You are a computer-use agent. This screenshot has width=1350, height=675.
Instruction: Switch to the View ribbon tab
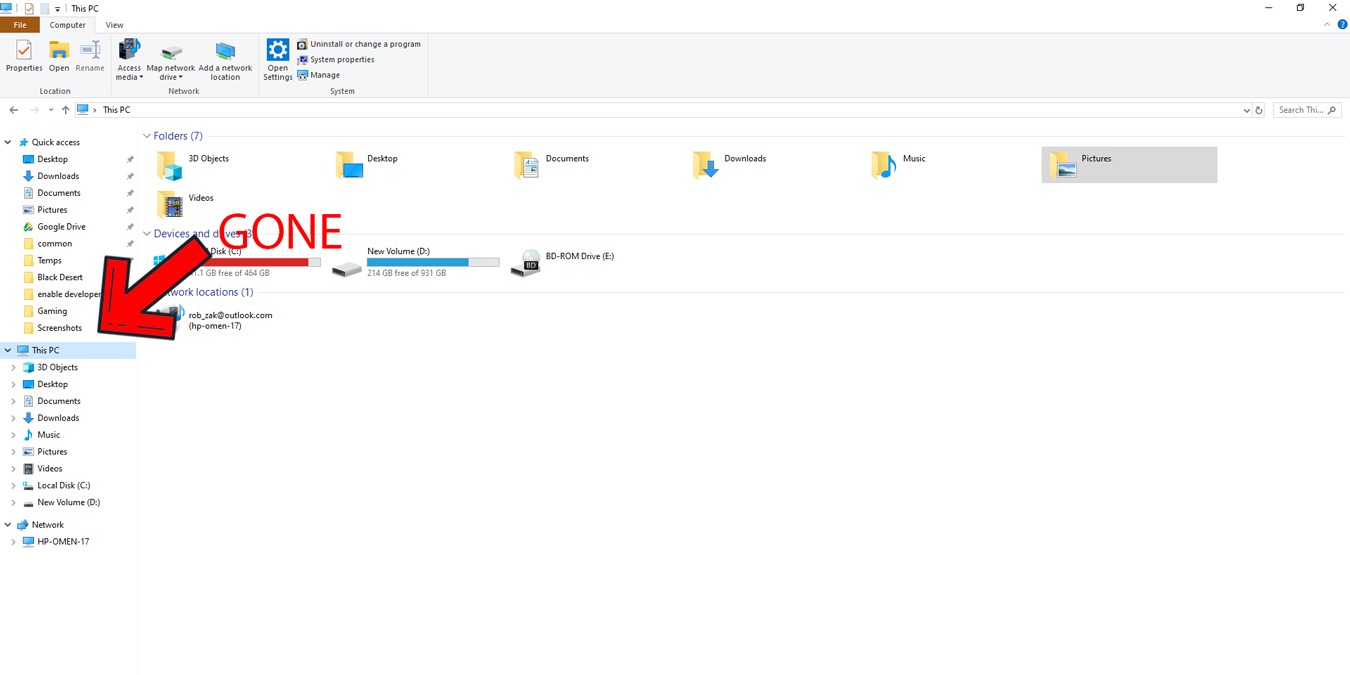point(114,24)
